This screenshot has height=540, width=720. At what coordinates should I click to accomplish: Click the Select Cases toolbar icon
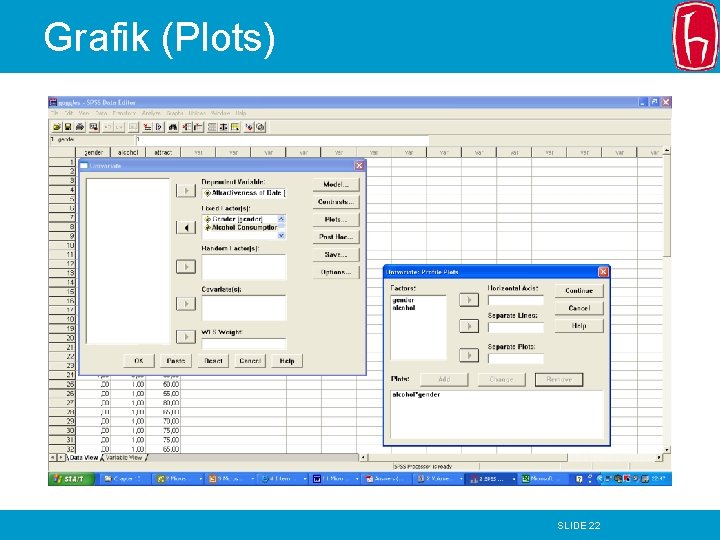(235, 127)
